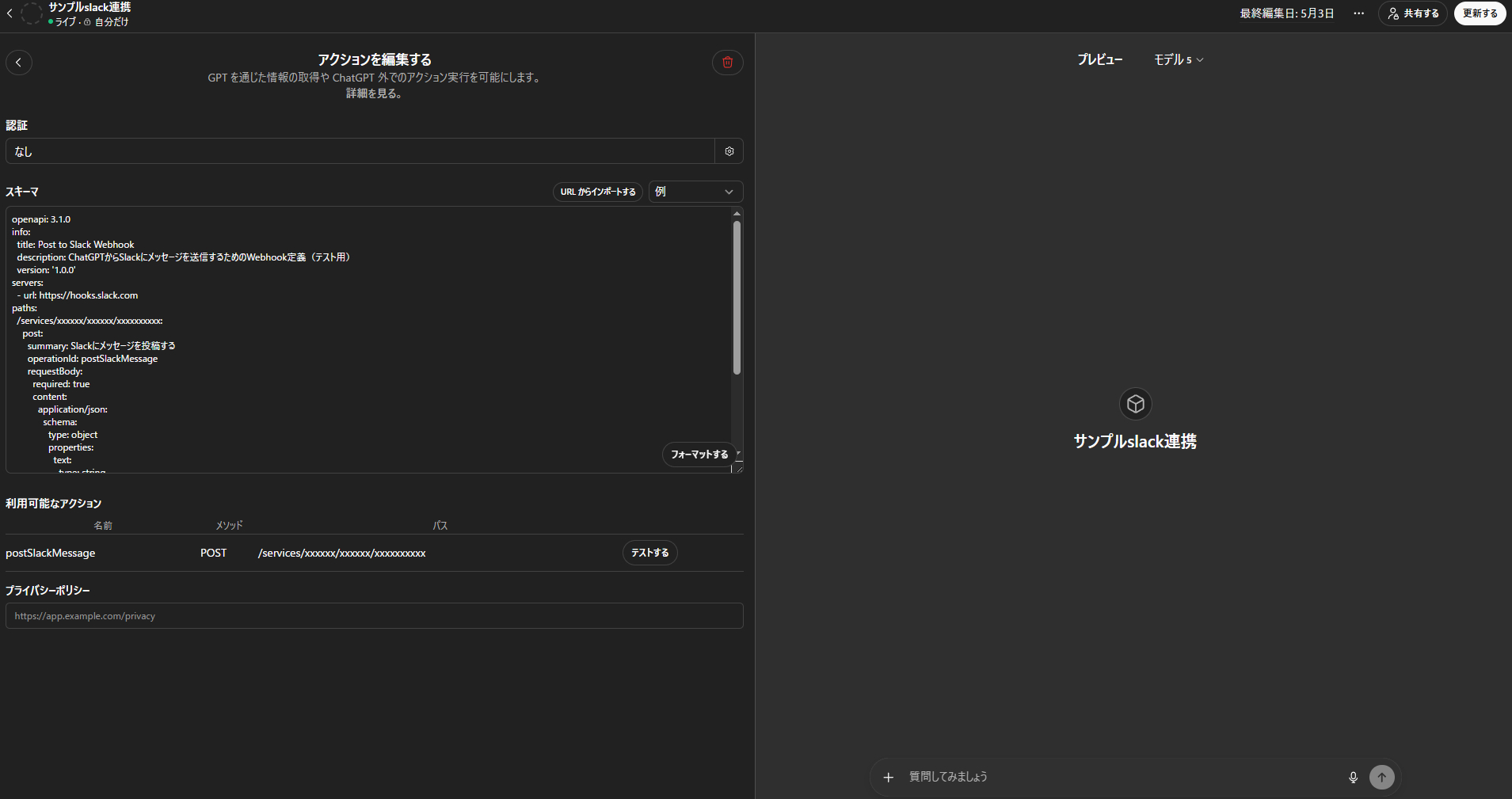The width and height of the screenshot is (1512, 799).
Task: Focus the privacy policy URL field
Action: pos(375,616)
